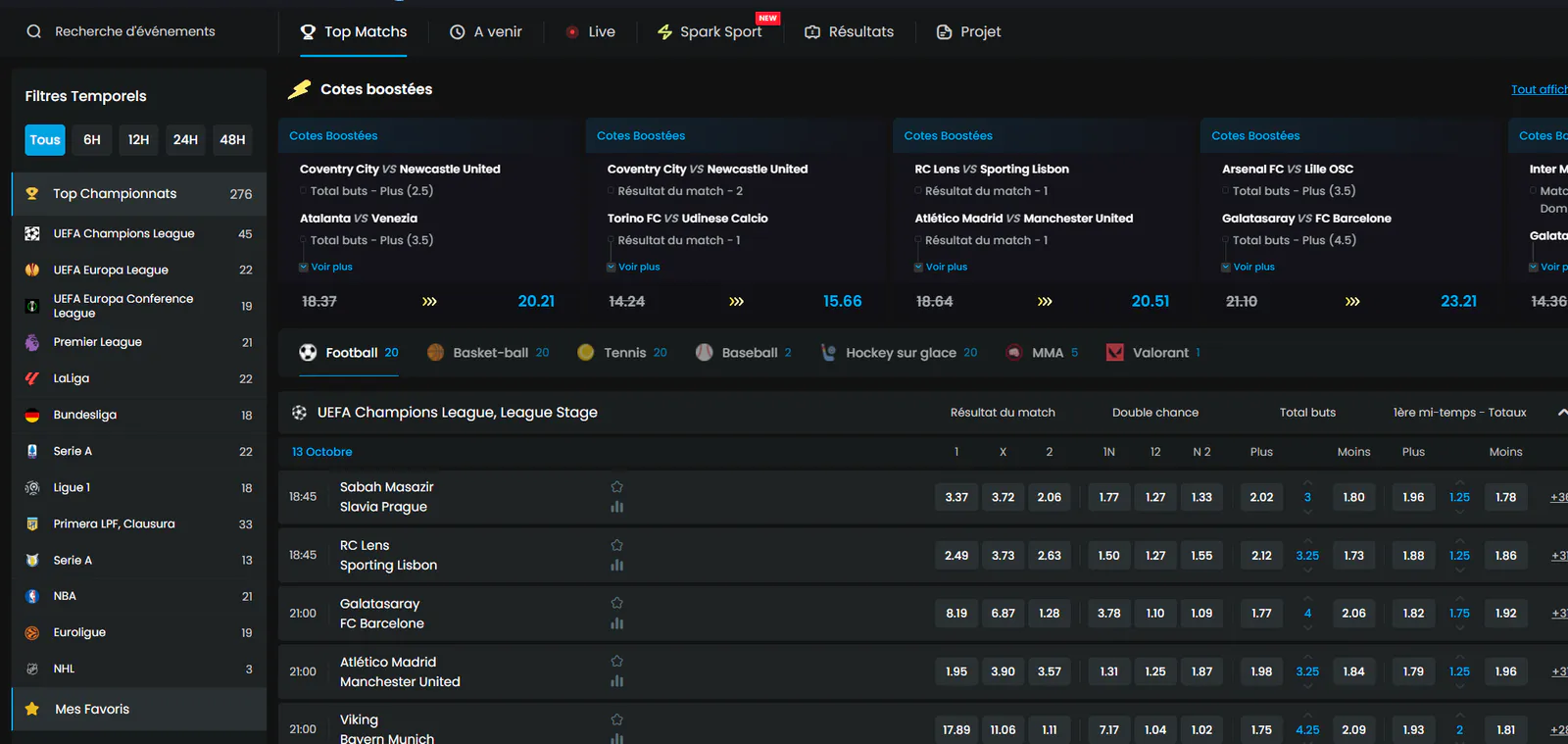This screenshot has height=744, width=1568.
Task: View stats chart for Galatasaray match
Action: tap(616, 623)
